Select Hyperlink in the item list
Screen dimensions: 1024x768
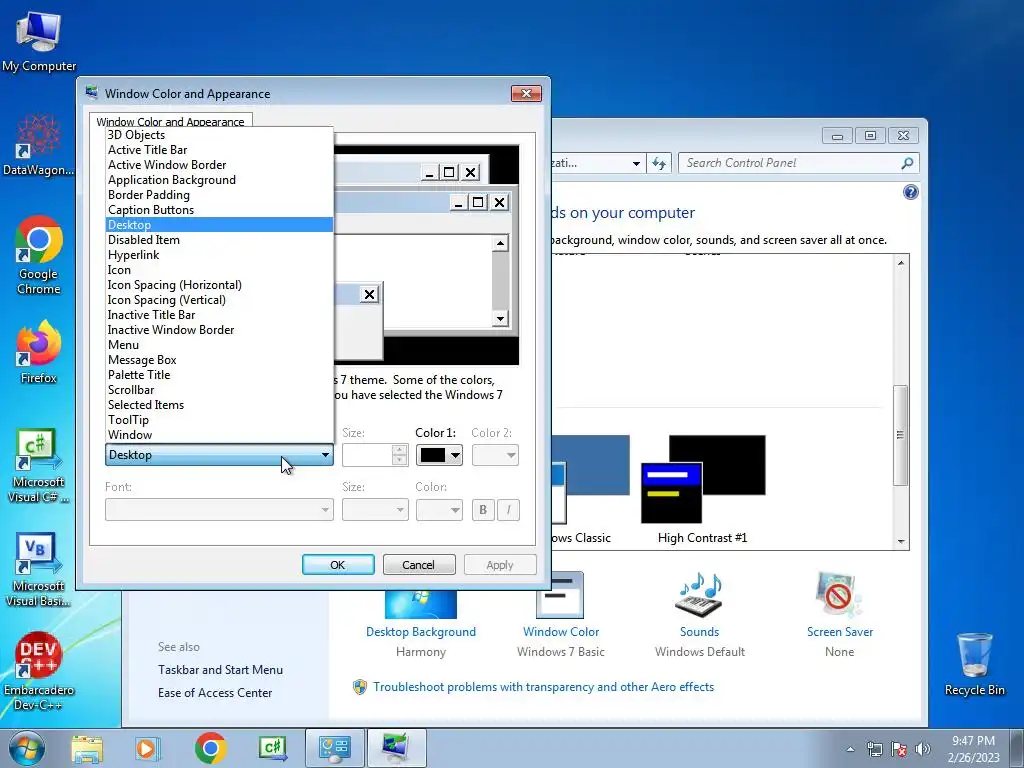(x=219, y=255)
